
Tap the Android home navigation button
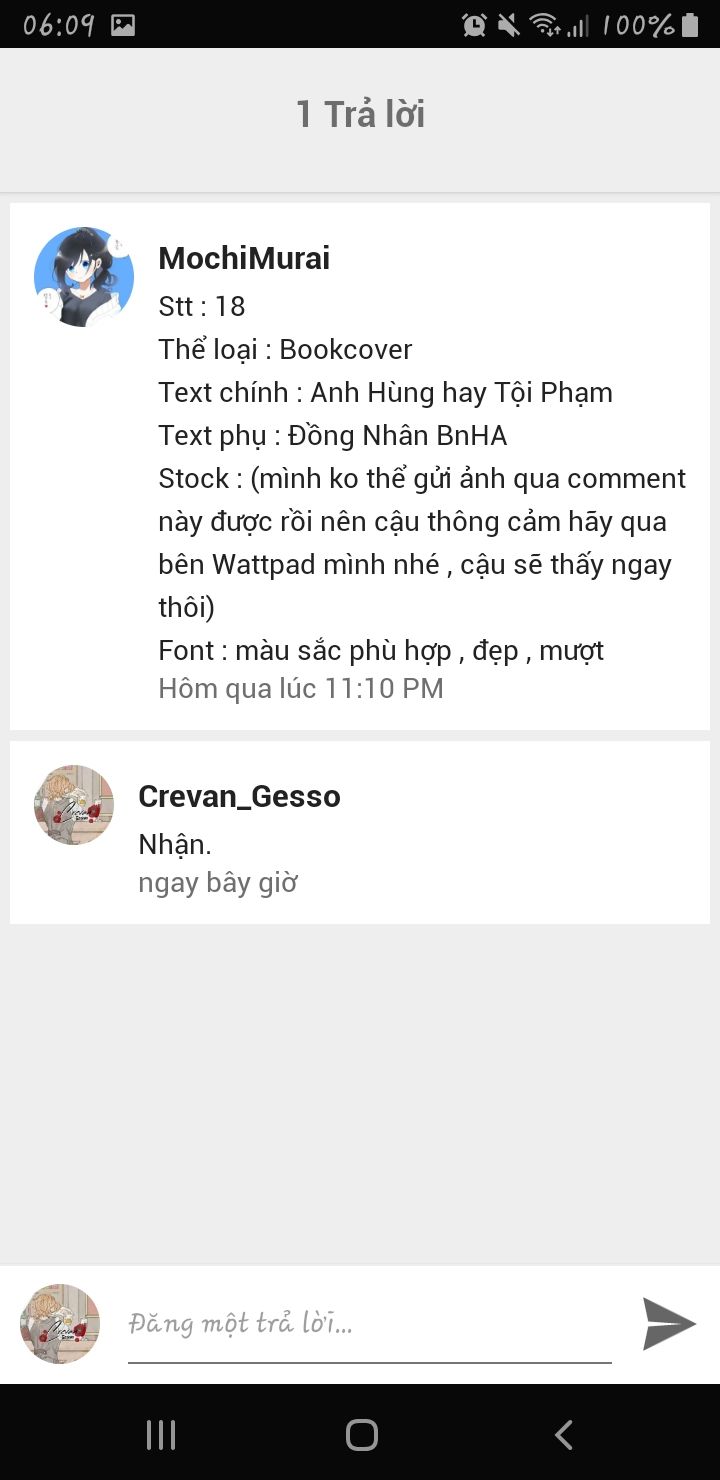pos(361,1435)
